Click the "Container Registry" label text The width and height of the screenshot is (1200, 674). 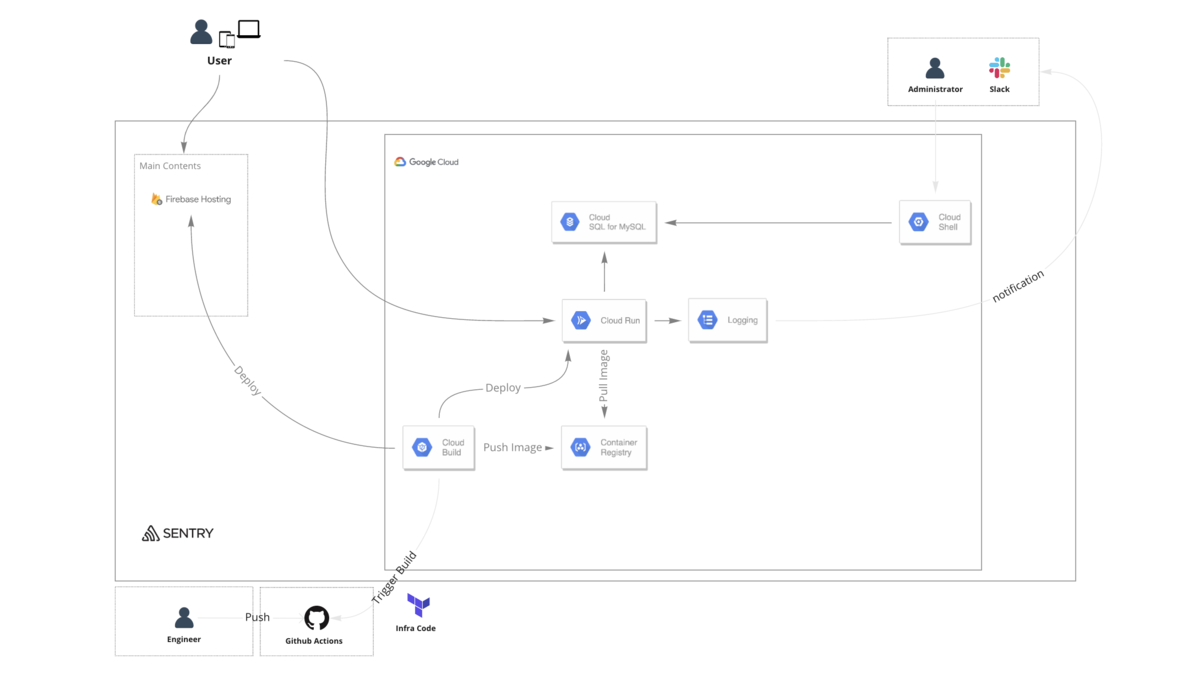(x=618, y=447)
